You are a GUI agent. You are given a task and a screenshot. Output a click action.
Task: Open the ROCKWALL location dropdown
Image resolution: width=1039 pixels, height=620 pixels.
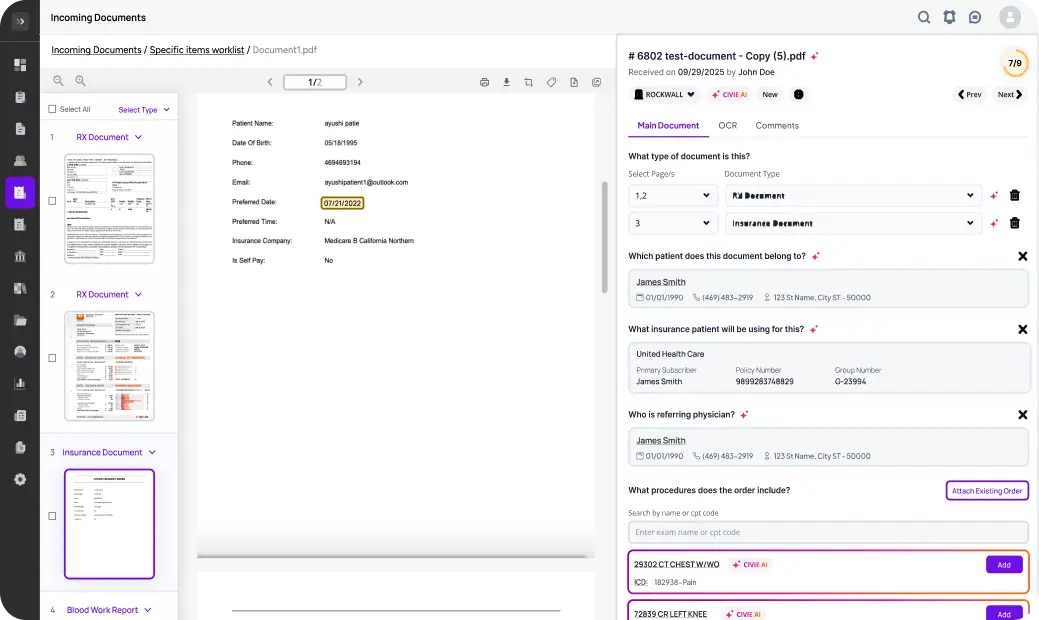[x=664, y=95]
